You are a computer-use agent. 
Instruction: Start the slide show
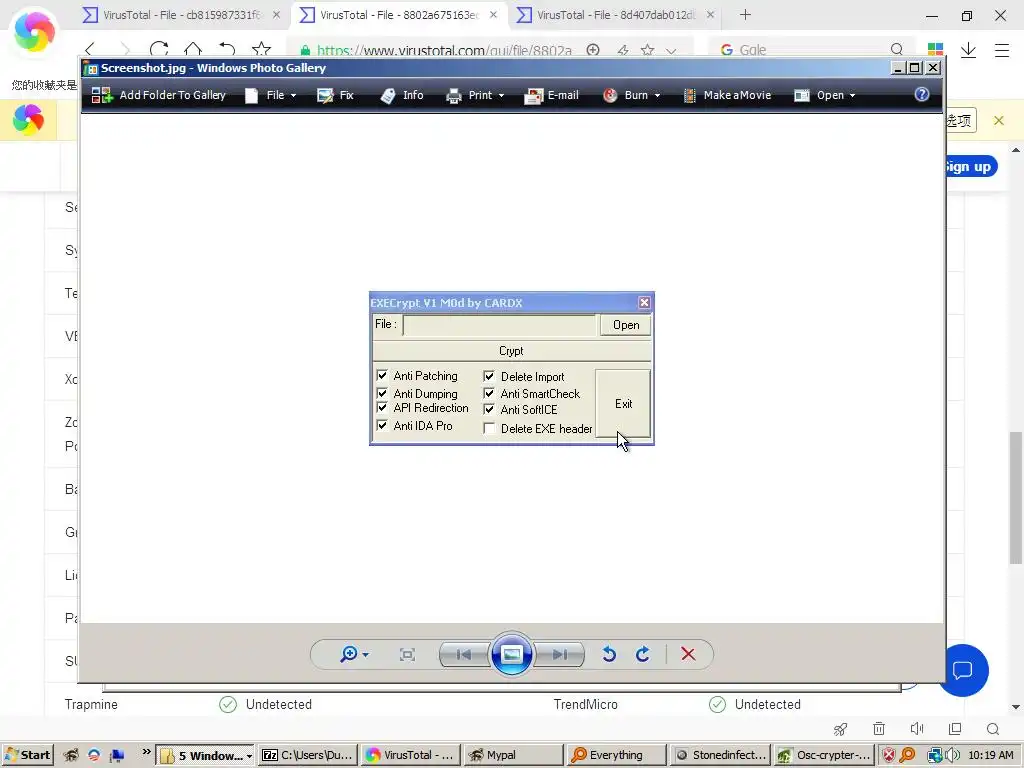click(511, 654)
